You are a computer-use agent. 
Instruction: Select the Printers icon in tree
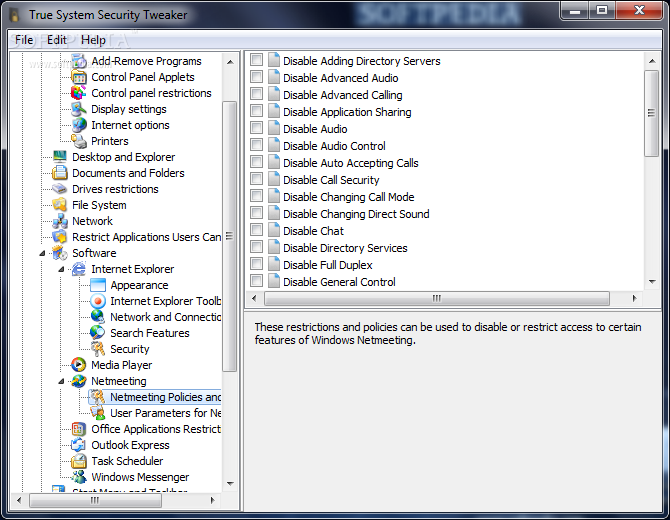(79, 141)
